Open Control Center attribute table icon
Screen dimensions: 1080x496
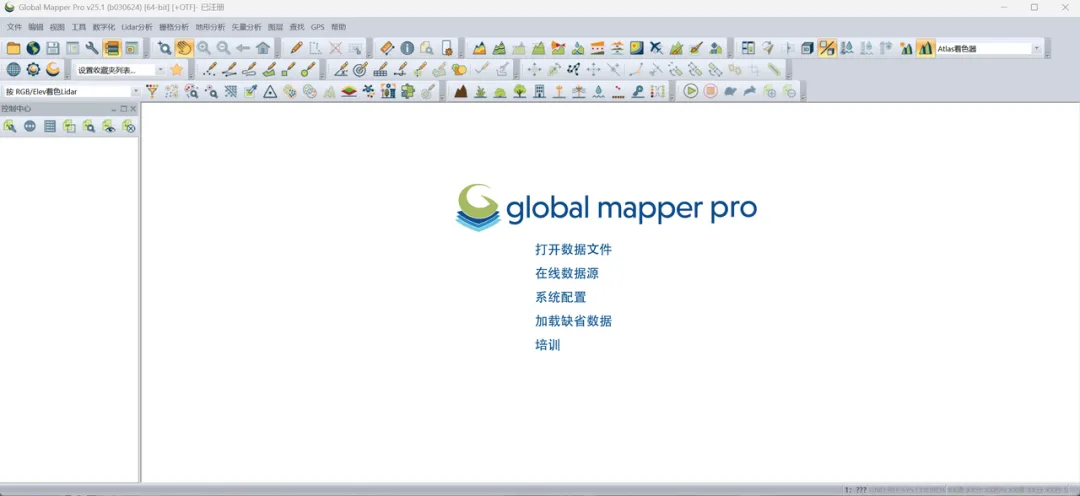50,126
